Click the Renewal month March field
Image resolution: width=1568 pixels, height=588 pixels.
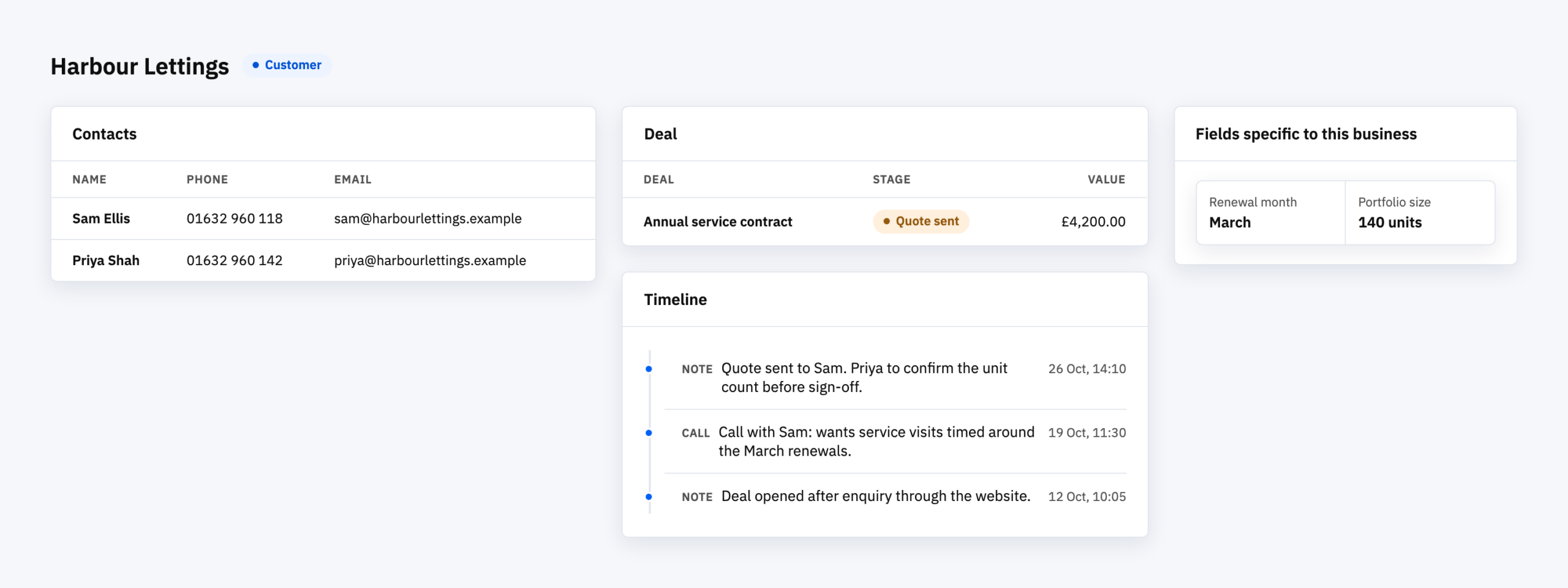(x=1271, y=213)
